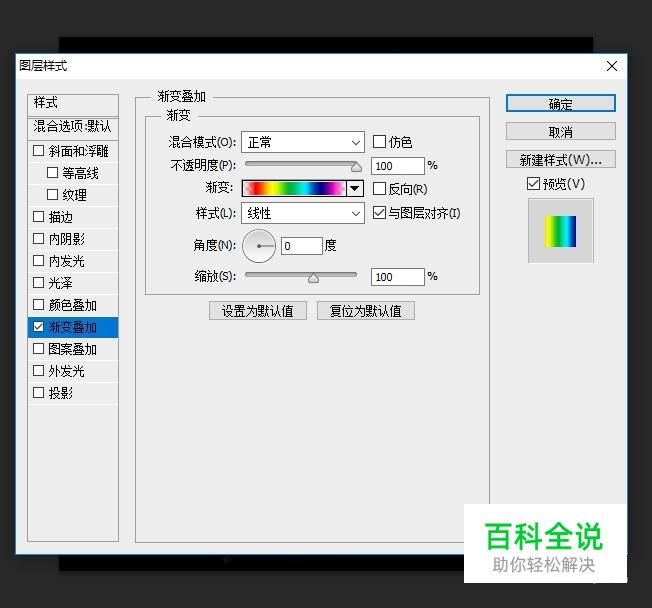Check the 颜色叠加 checkbox
The image size is (652, 608).
(x=38, y=305)
